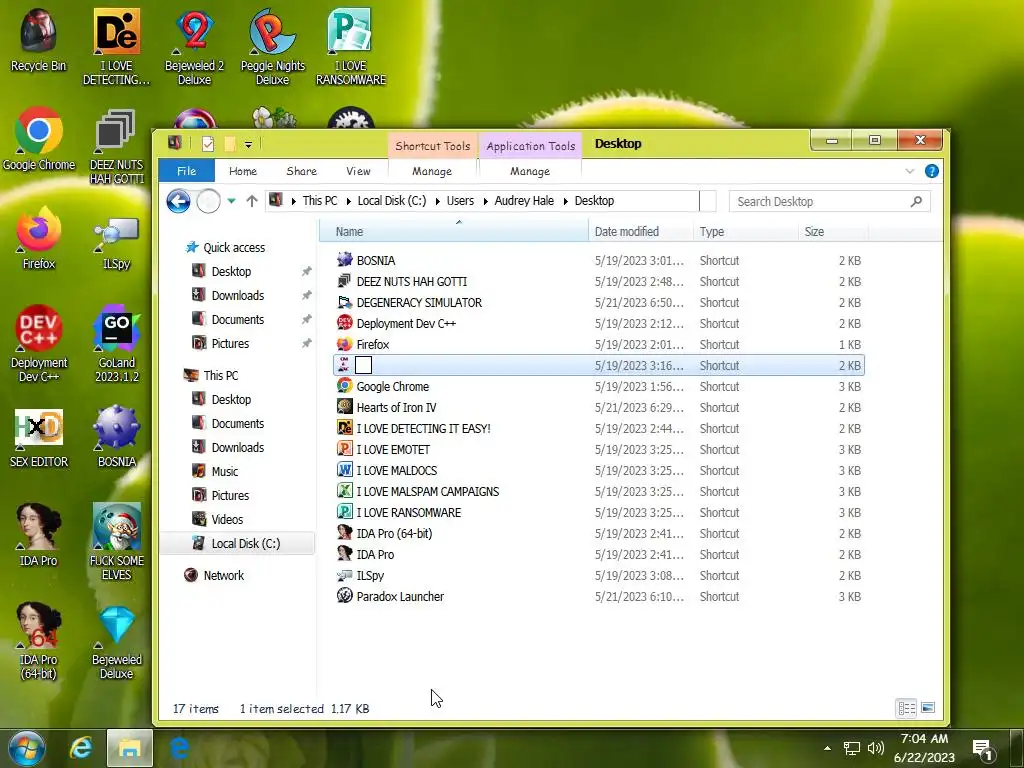Select the FUCK SOME ELVES desktop icon
This screenshot has width=1024, height=768.
(x=116, y=541)
